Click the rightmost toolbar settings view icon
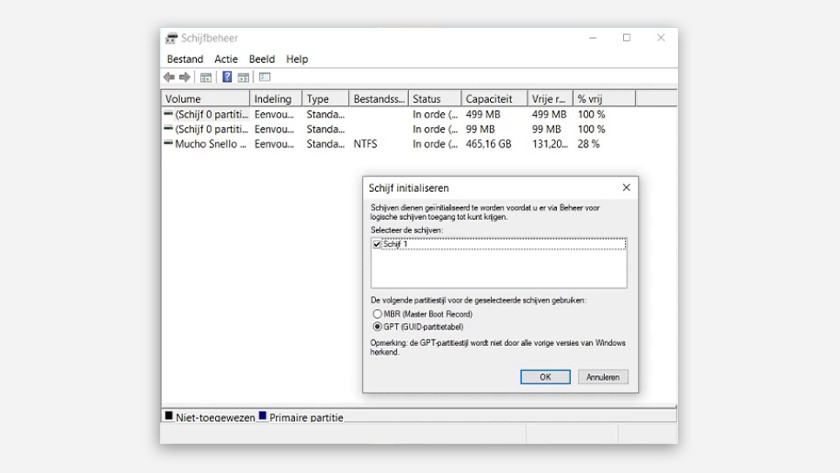 click(x=265, y=77)
